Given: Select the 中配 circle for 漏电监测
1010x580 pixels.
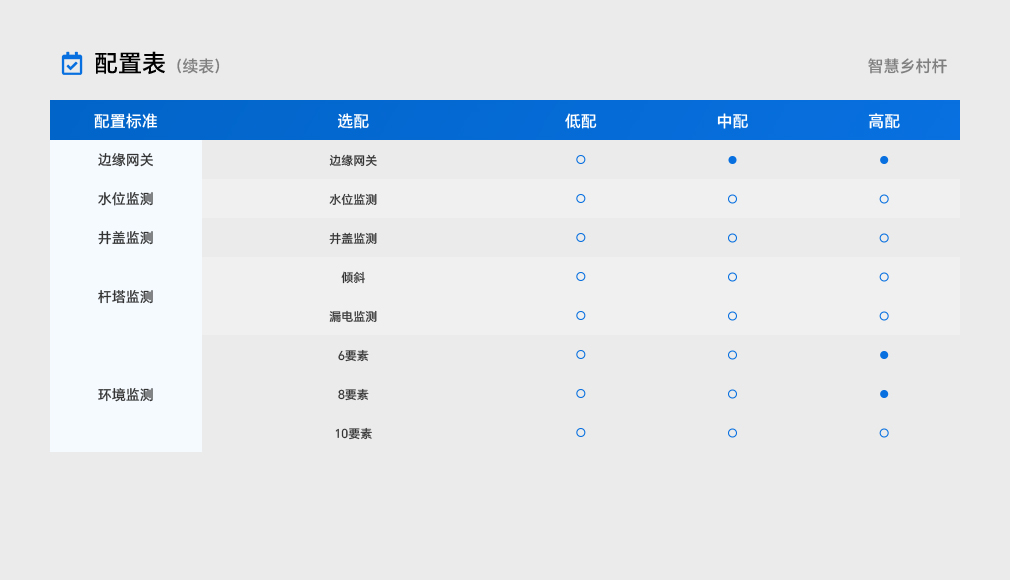Looking at the screenshot, I should pyautogui.click(x=732, y=316).
